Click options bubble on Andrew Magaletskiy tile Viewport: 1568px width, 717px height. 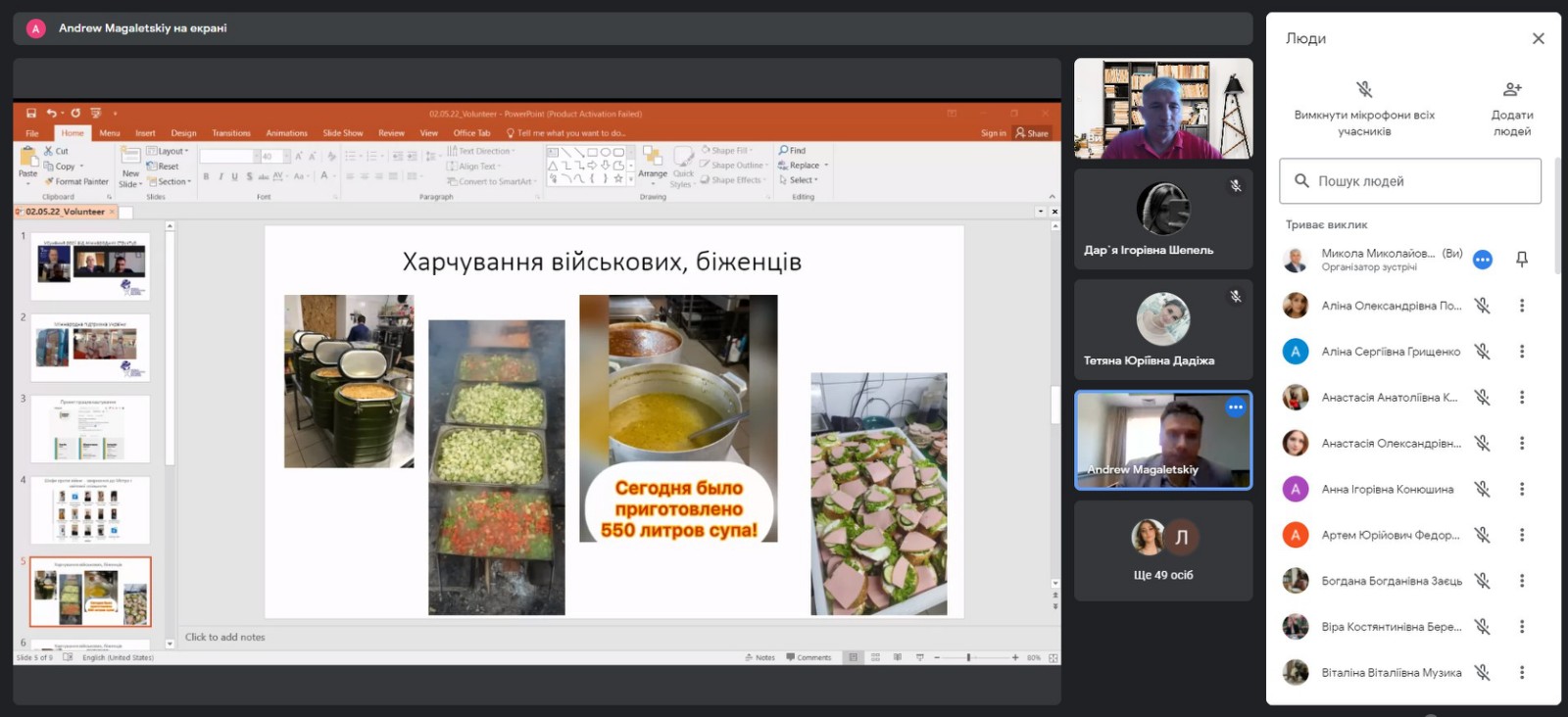pos(1235,407)
